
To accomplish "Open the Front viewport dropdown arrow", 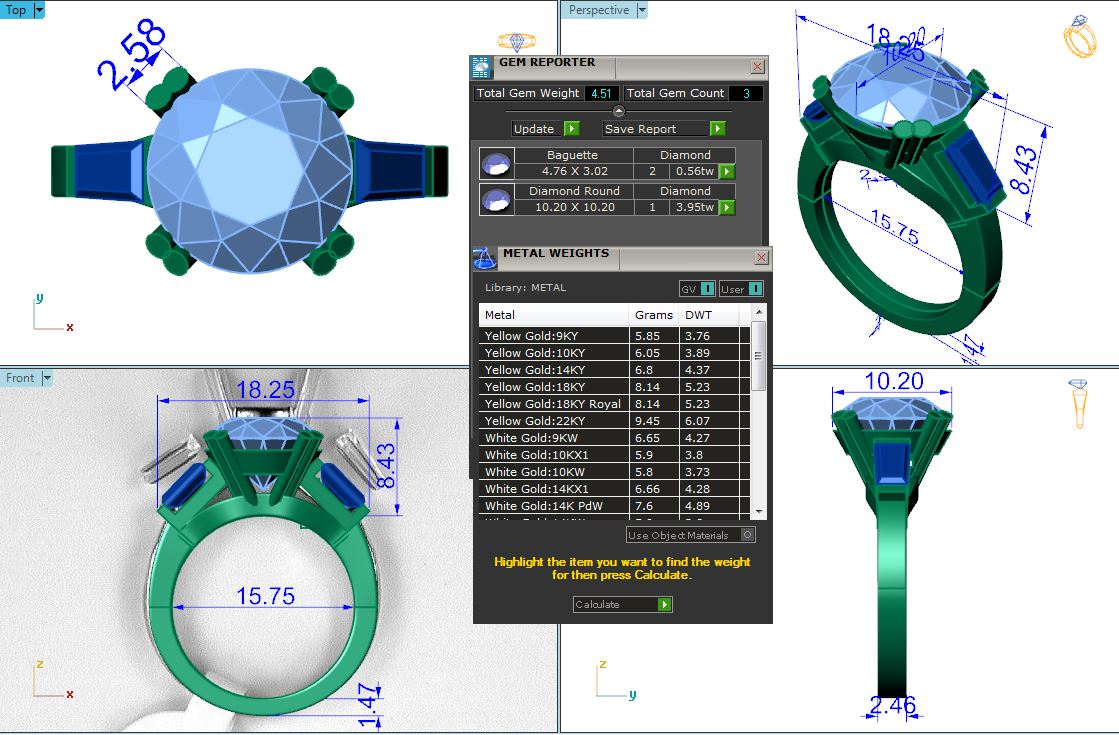I will point(47,378).
